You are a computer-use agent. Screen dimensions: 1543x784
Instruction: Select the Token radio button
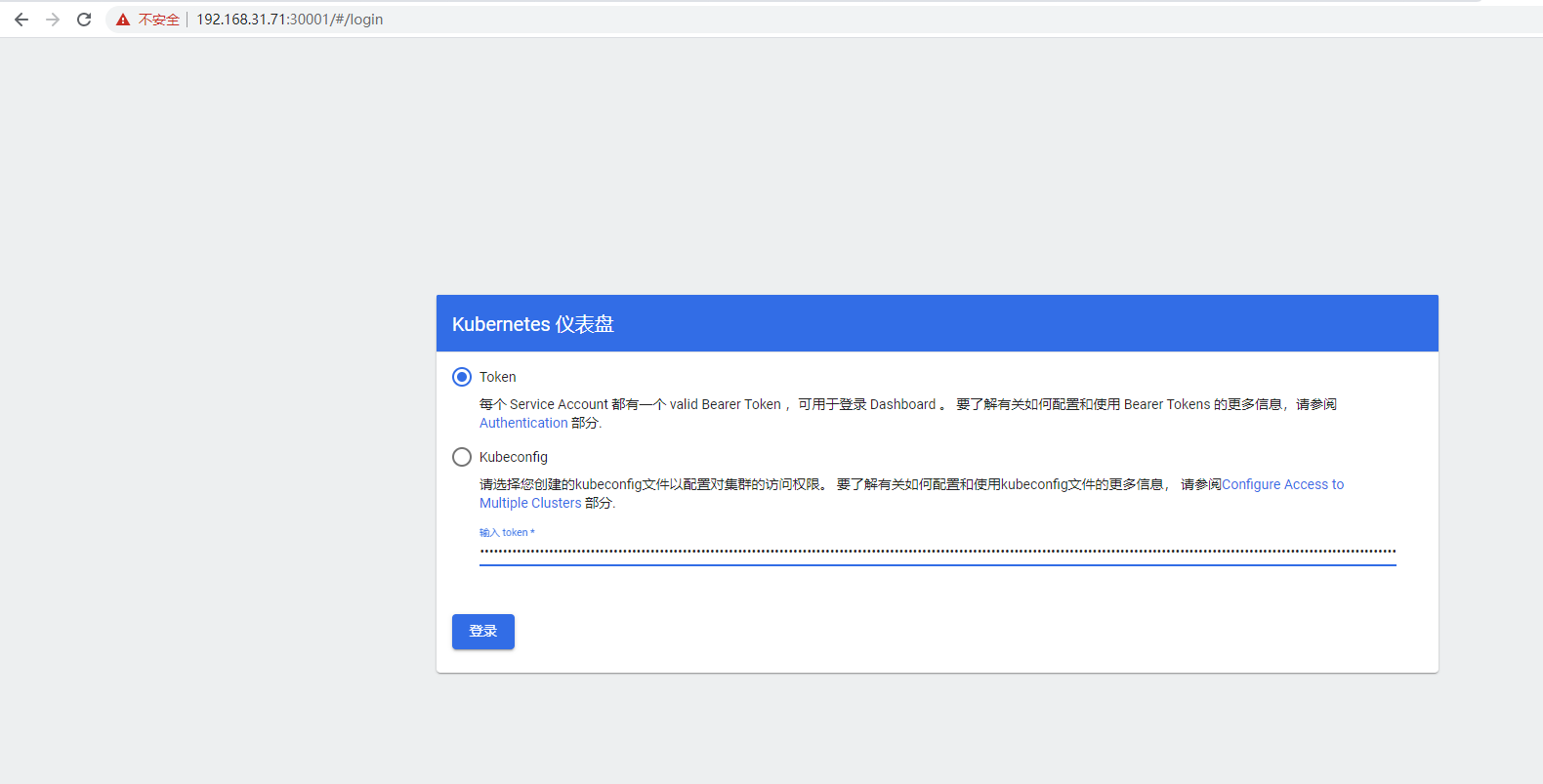coord(462,377)
